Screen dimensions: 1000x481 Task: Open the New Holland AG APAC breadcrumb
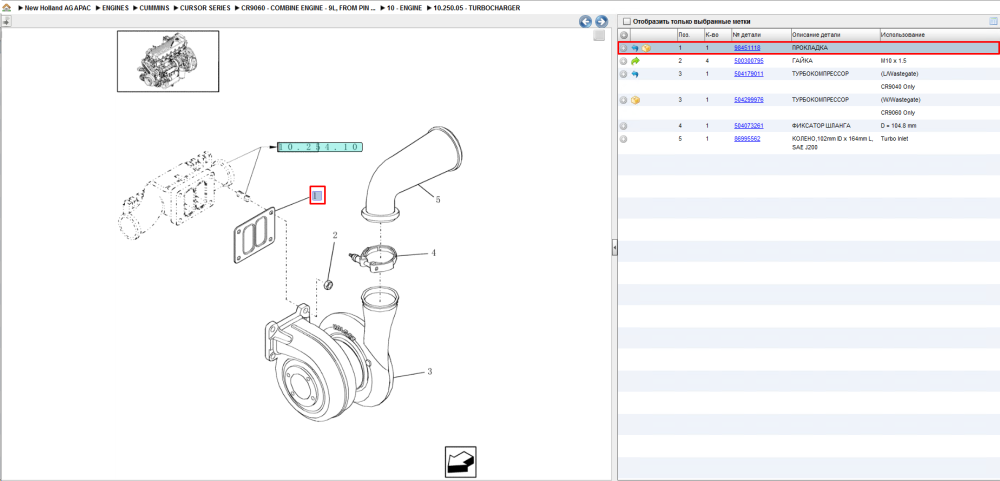click(x=60, y=8)
